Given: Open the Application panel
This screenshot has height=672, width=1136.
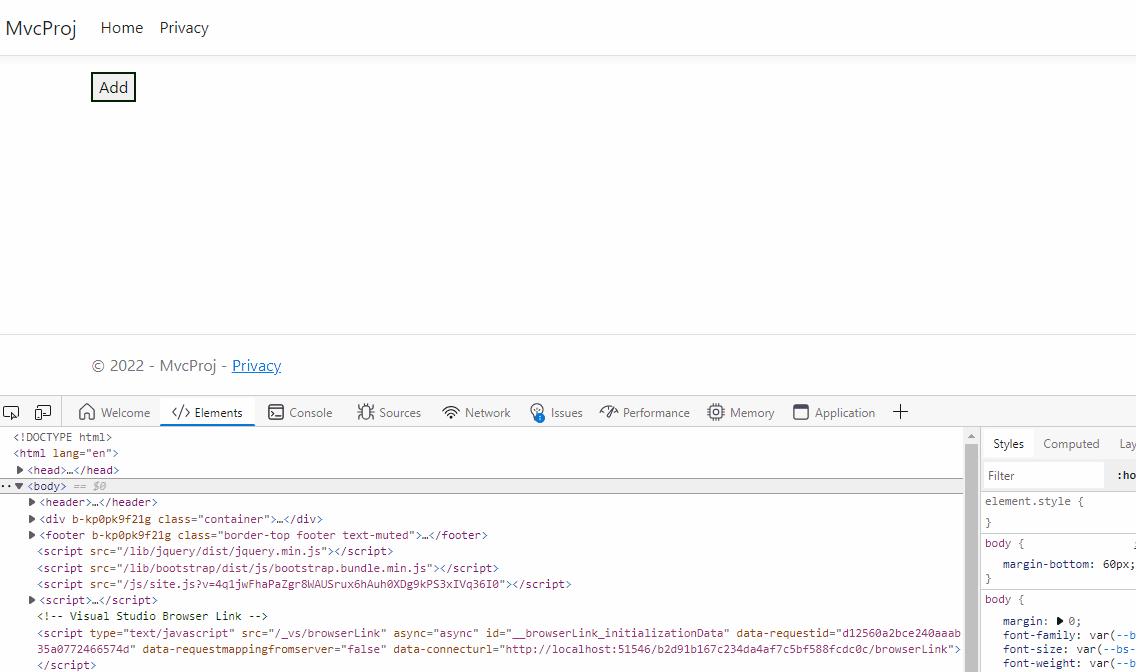Looking at the screenshot, I should click(834, 412).
